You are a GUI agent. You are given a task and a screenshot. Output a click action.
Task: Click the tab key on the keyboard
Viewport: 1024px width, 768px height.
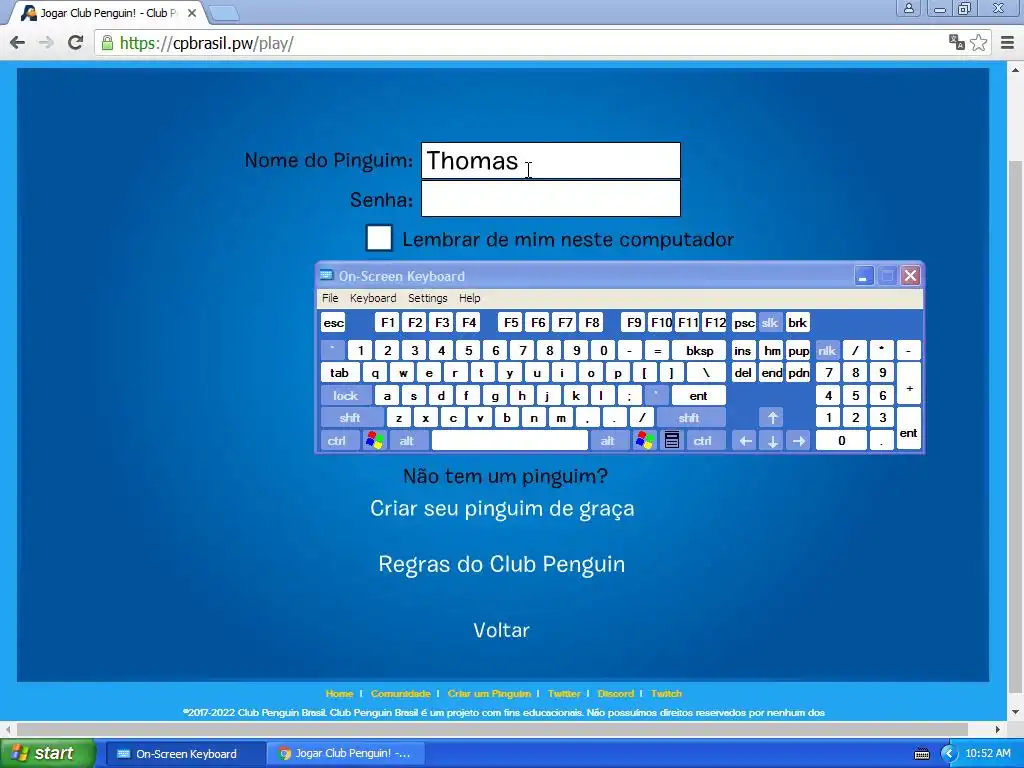pos(340,373)
